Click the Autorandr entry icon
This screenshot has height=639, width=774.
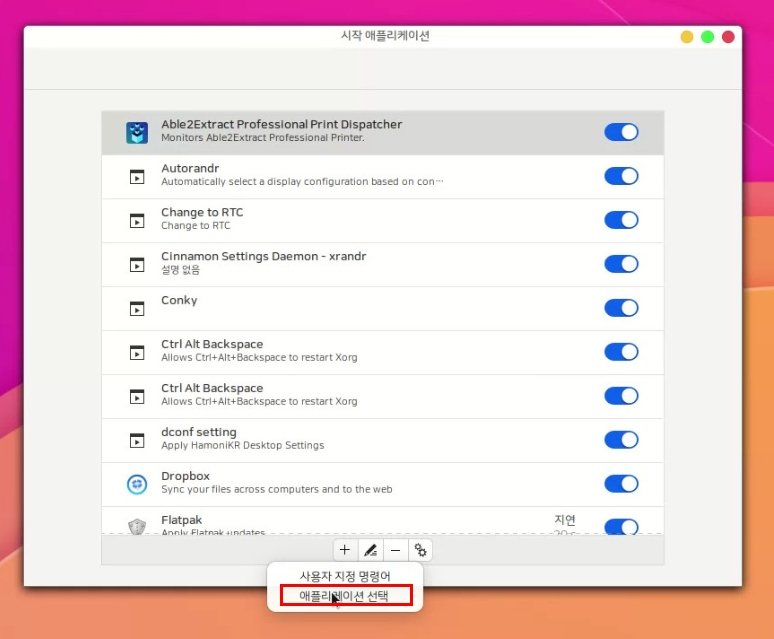coord(137,176)
